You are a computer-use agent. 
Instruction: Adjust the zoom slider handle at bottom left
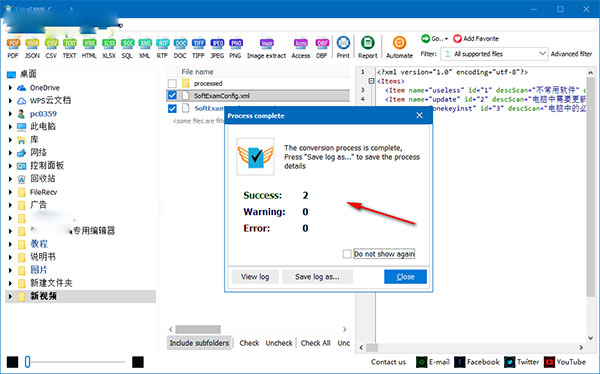click(x=27, y=362)
